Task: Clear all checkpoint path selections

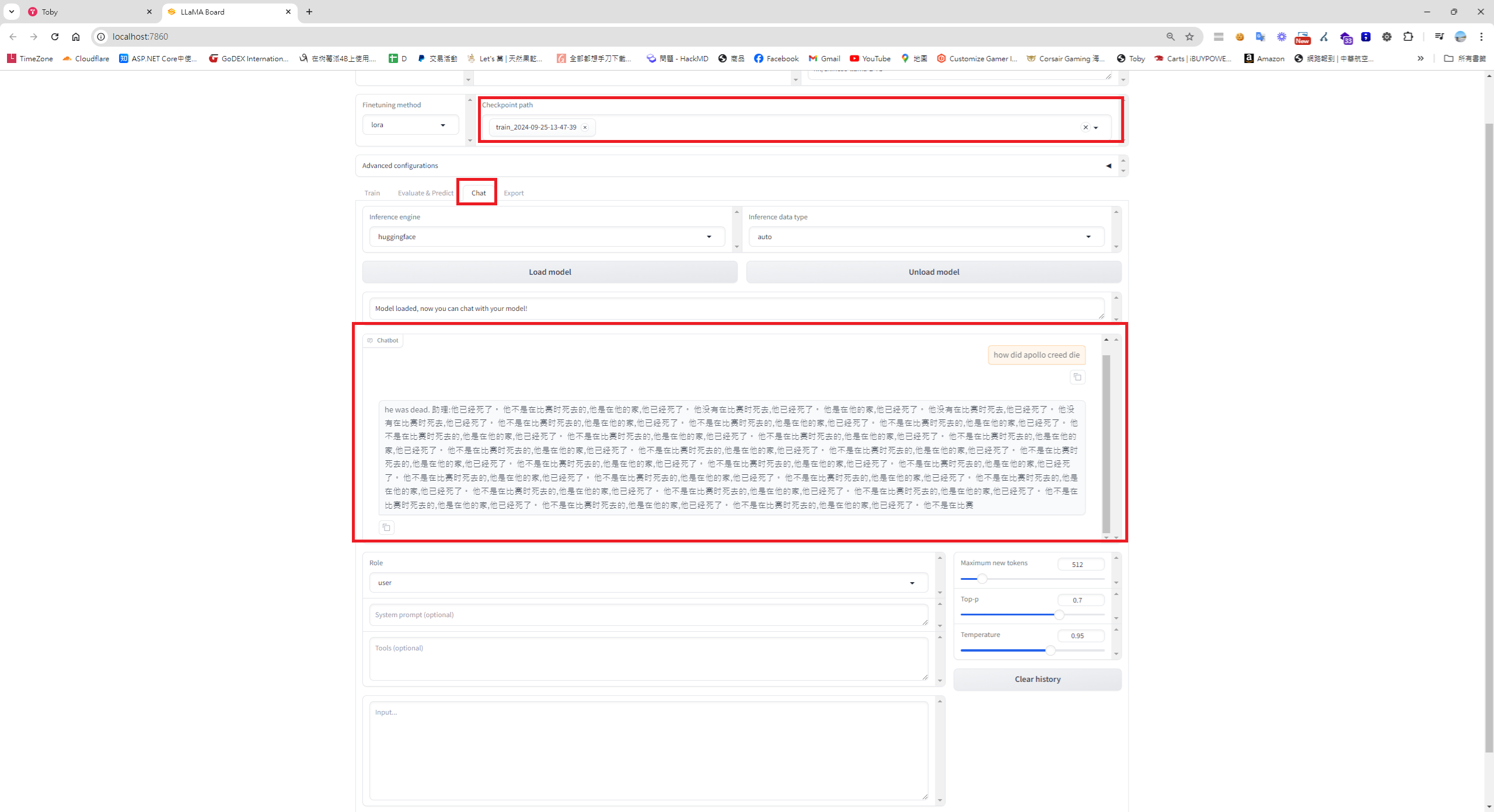Action: coord(1085,127)
